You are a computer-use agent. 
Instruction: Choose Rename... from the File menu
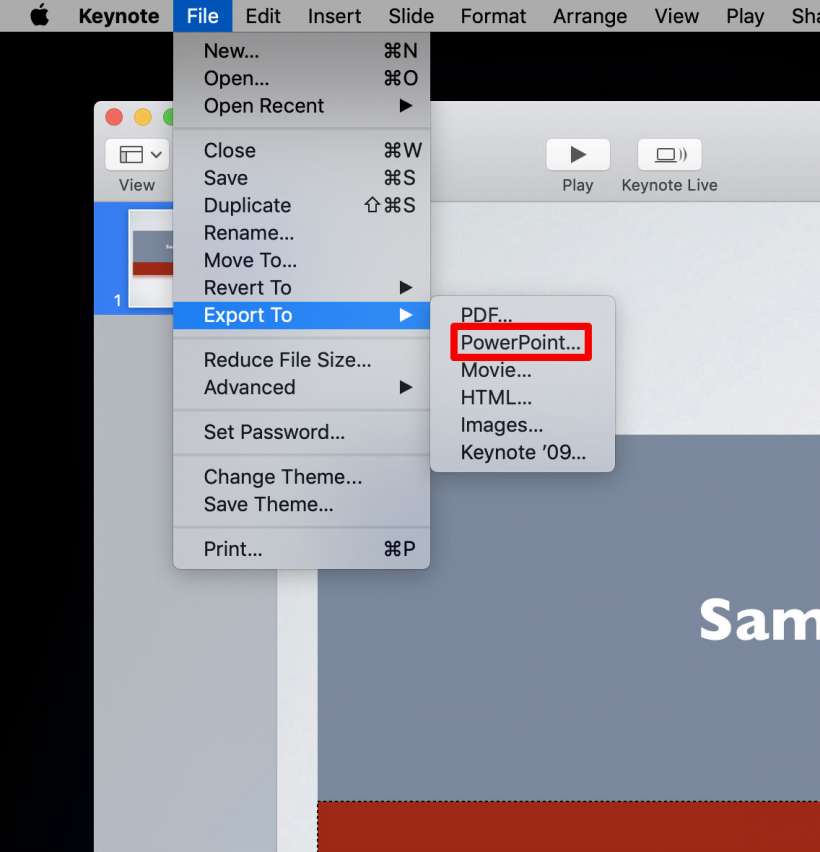click(302, 233)
